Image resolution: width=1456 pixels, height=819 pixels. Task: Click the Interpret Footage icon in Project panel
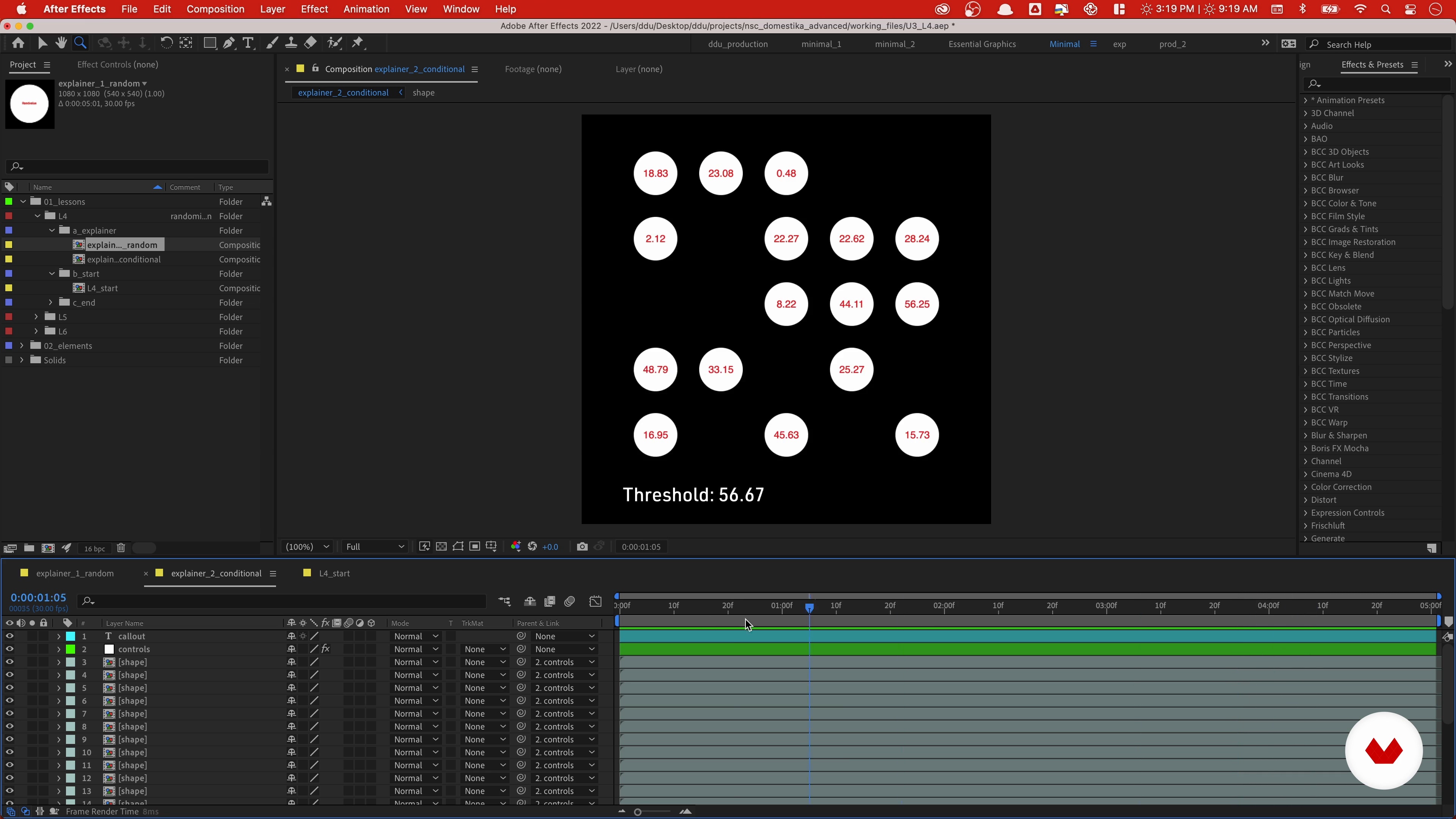[x=10, y=548]
